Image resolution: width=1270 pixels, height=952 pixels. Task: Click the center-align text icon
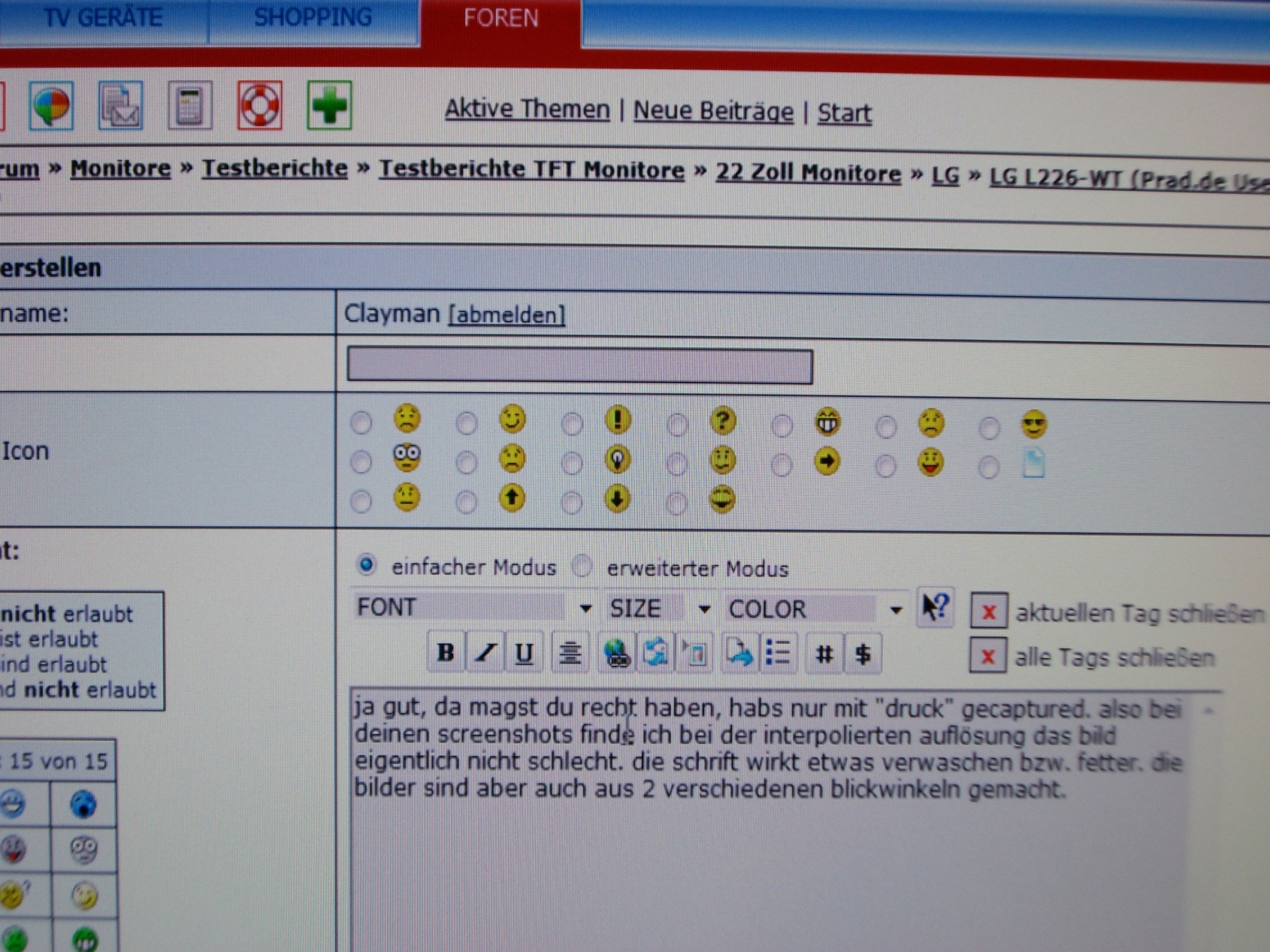tap(570, 654)
